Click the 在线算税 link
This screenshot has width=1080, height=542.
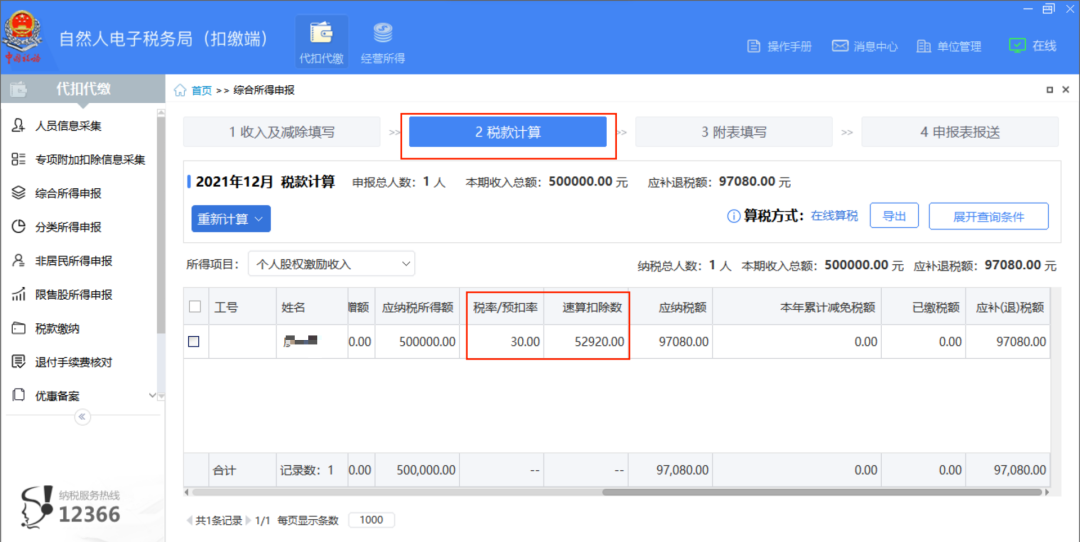click(x=834, y=216)
